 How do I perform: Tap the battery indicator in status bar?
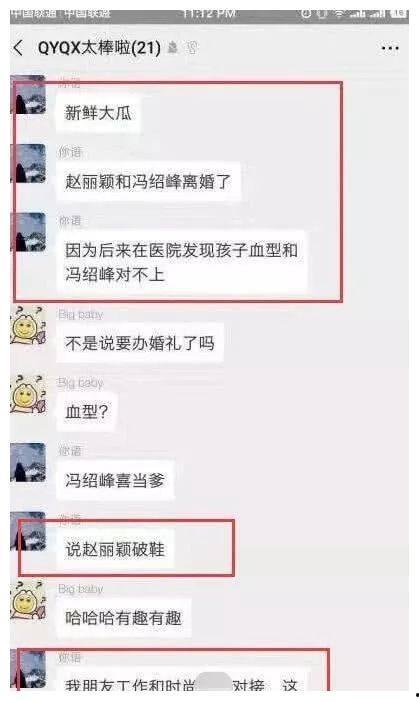coord(399,14)
